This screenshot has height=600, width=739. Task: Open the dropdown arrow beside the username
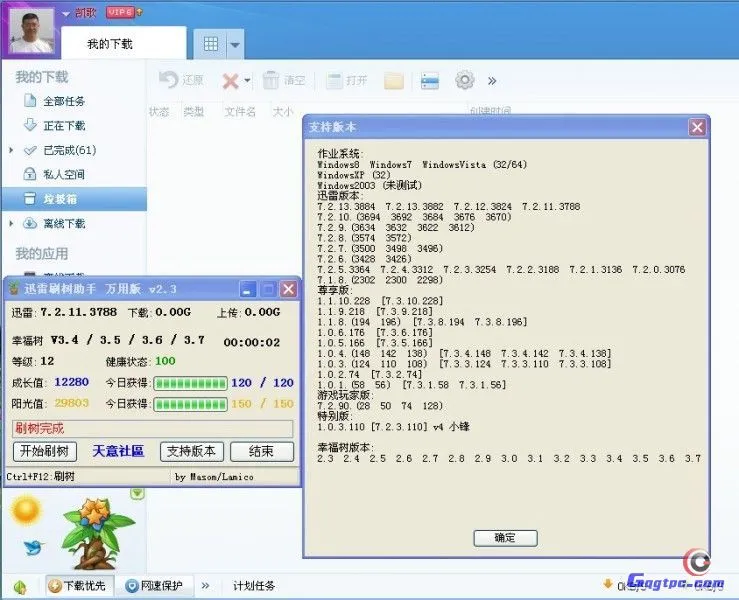66,14
